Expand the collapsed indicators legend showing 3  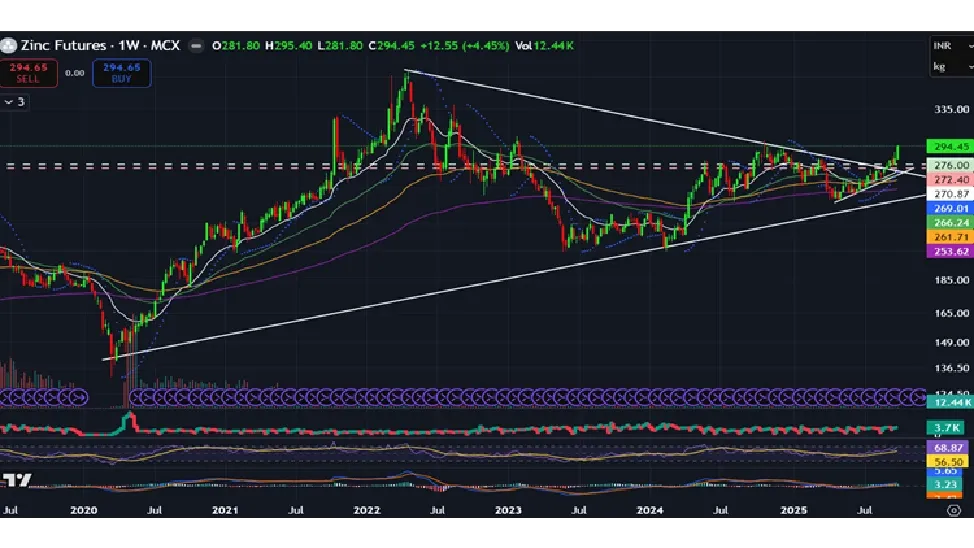pos(14,101)
